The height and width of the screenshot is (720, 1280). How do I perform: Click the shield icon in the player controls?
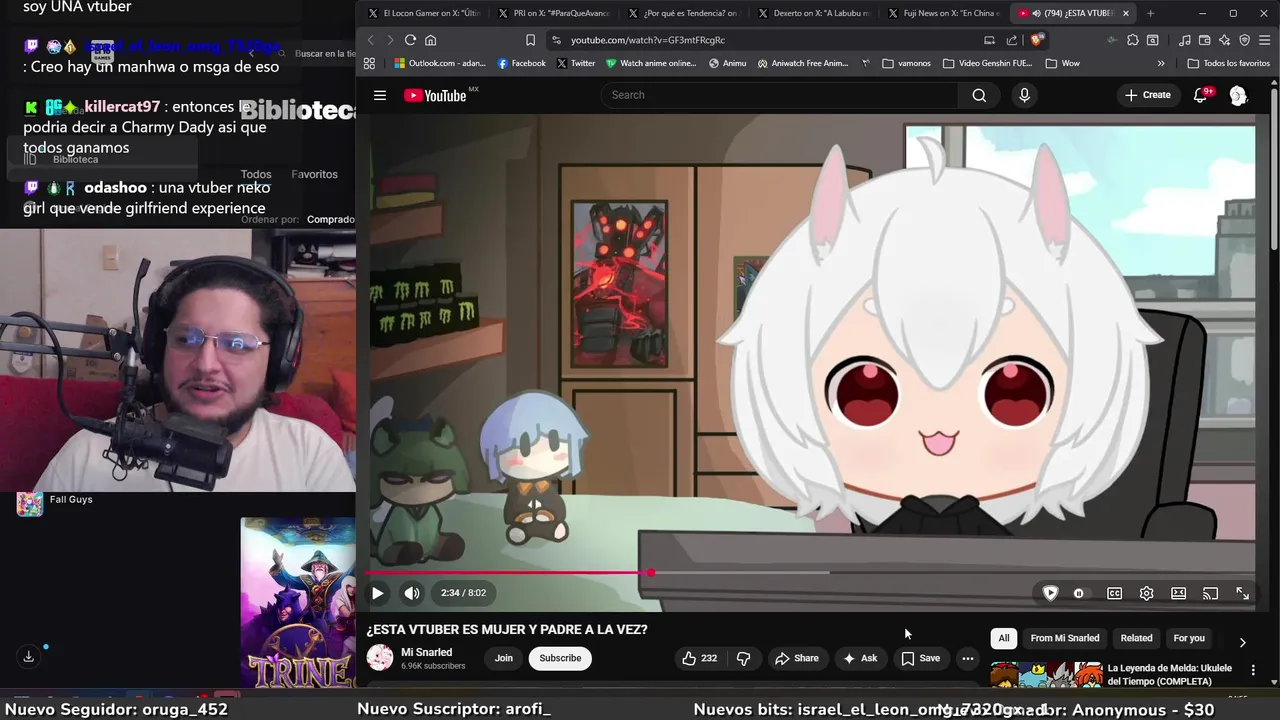pyautogui.click(x=1050, y=593)
